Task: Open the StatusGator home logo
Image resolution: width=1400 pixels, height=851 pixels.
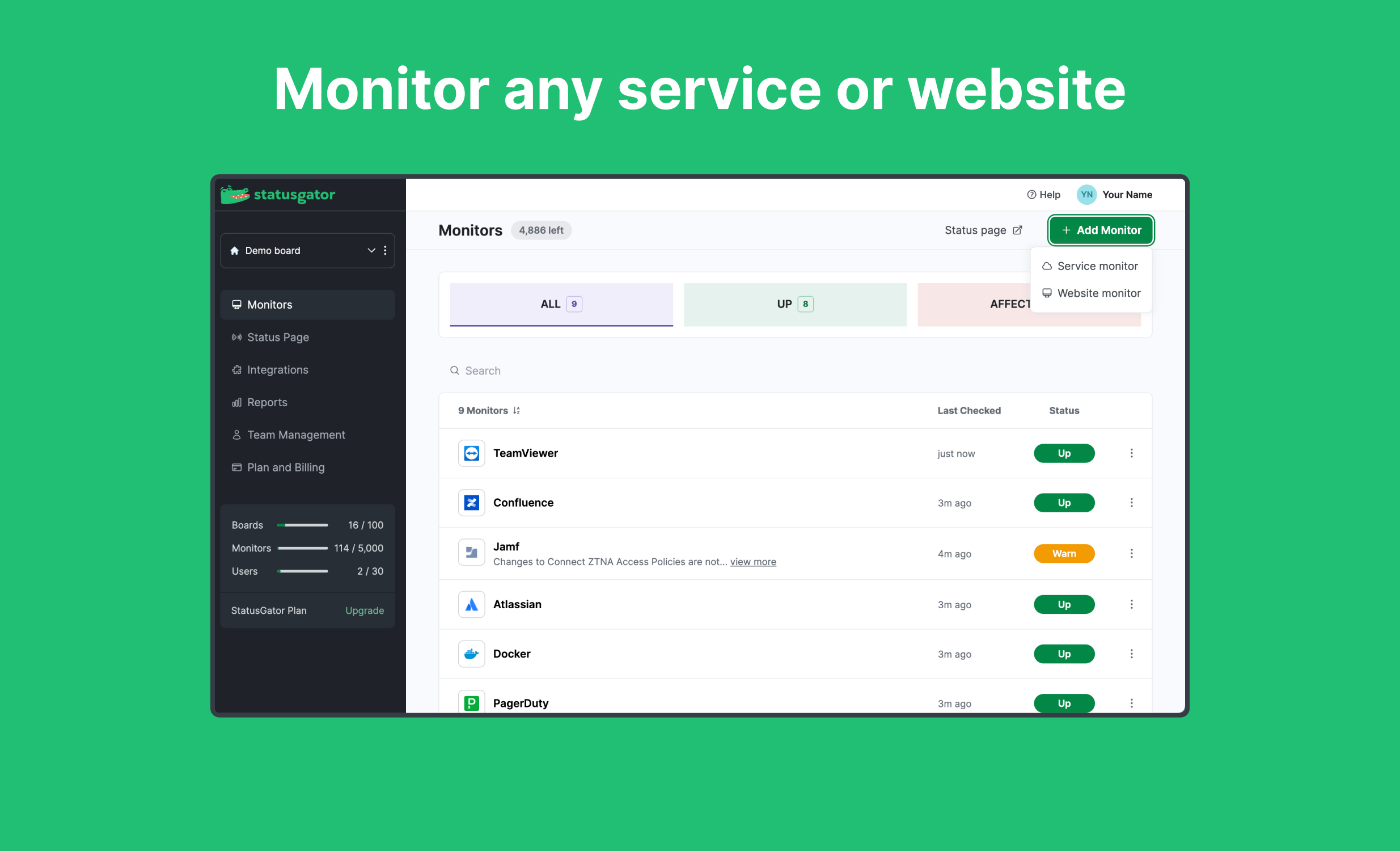Action: [277, 195]
